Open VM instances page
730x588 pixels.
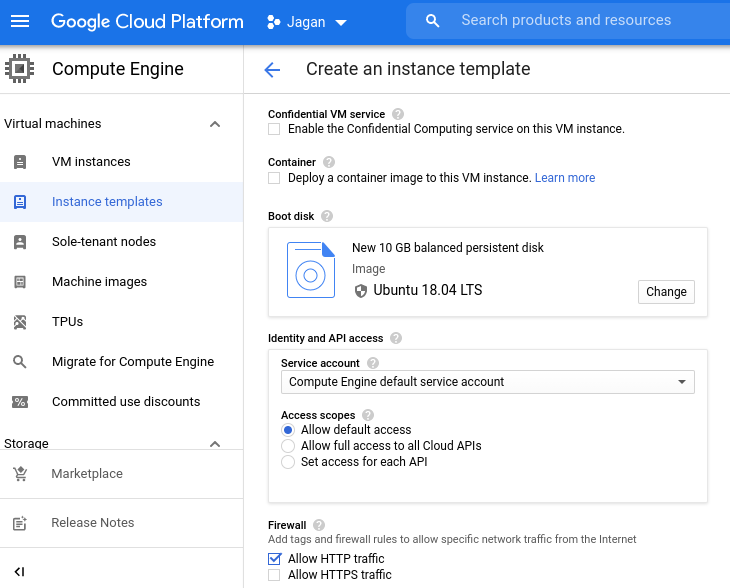(x=91, y=162)
